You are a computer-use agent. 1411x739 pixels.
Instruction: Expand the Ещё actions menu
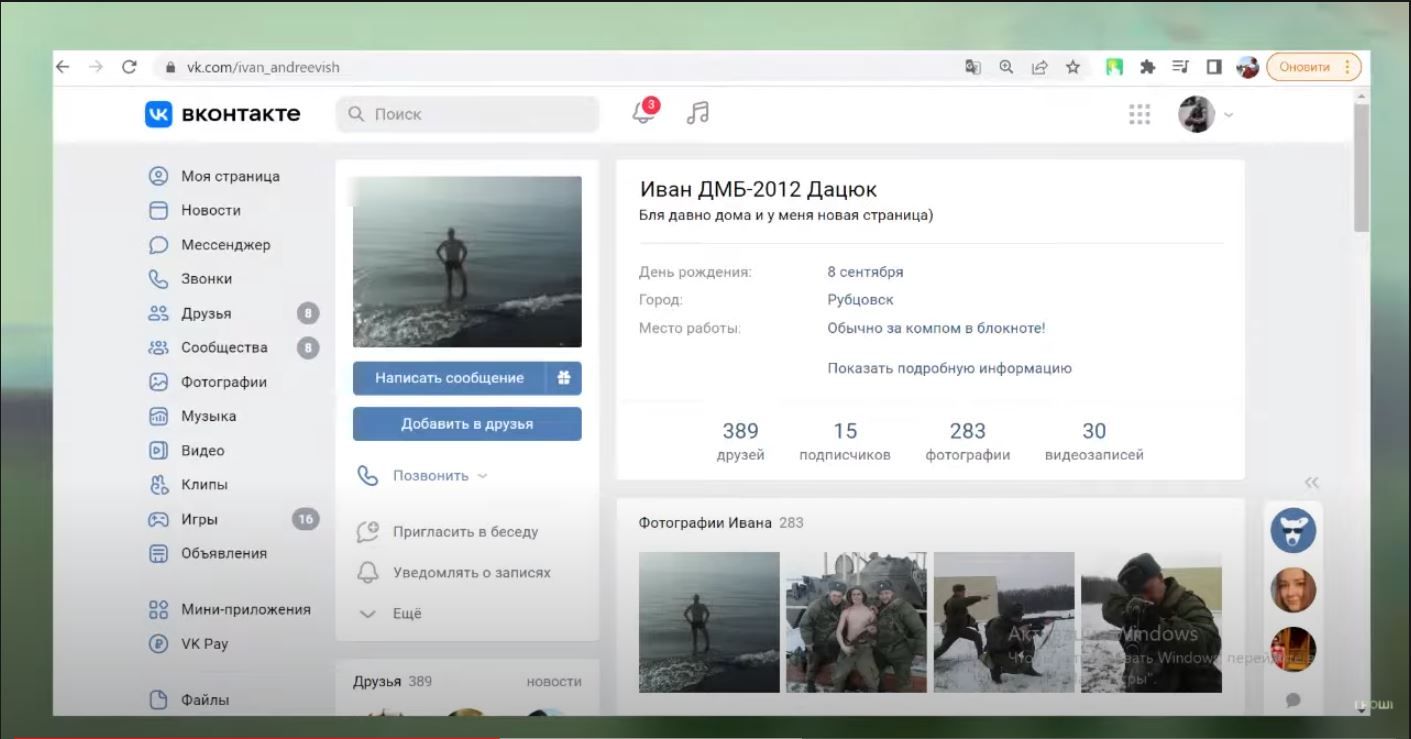click(391, 614)
